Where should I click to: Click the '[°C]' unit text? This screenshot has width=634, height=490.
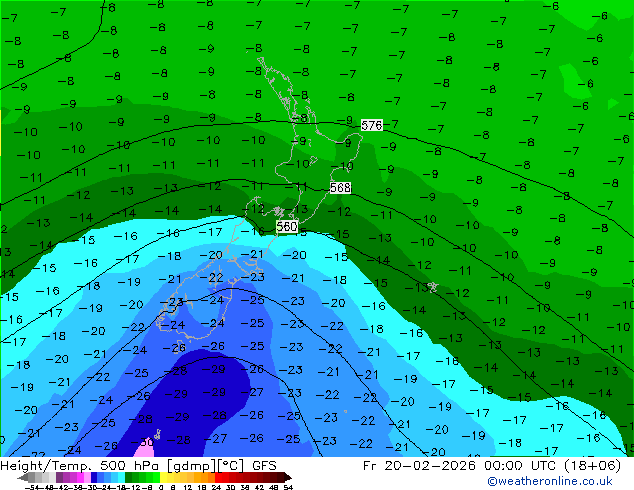pyautogui.click(x=230, y=466)
